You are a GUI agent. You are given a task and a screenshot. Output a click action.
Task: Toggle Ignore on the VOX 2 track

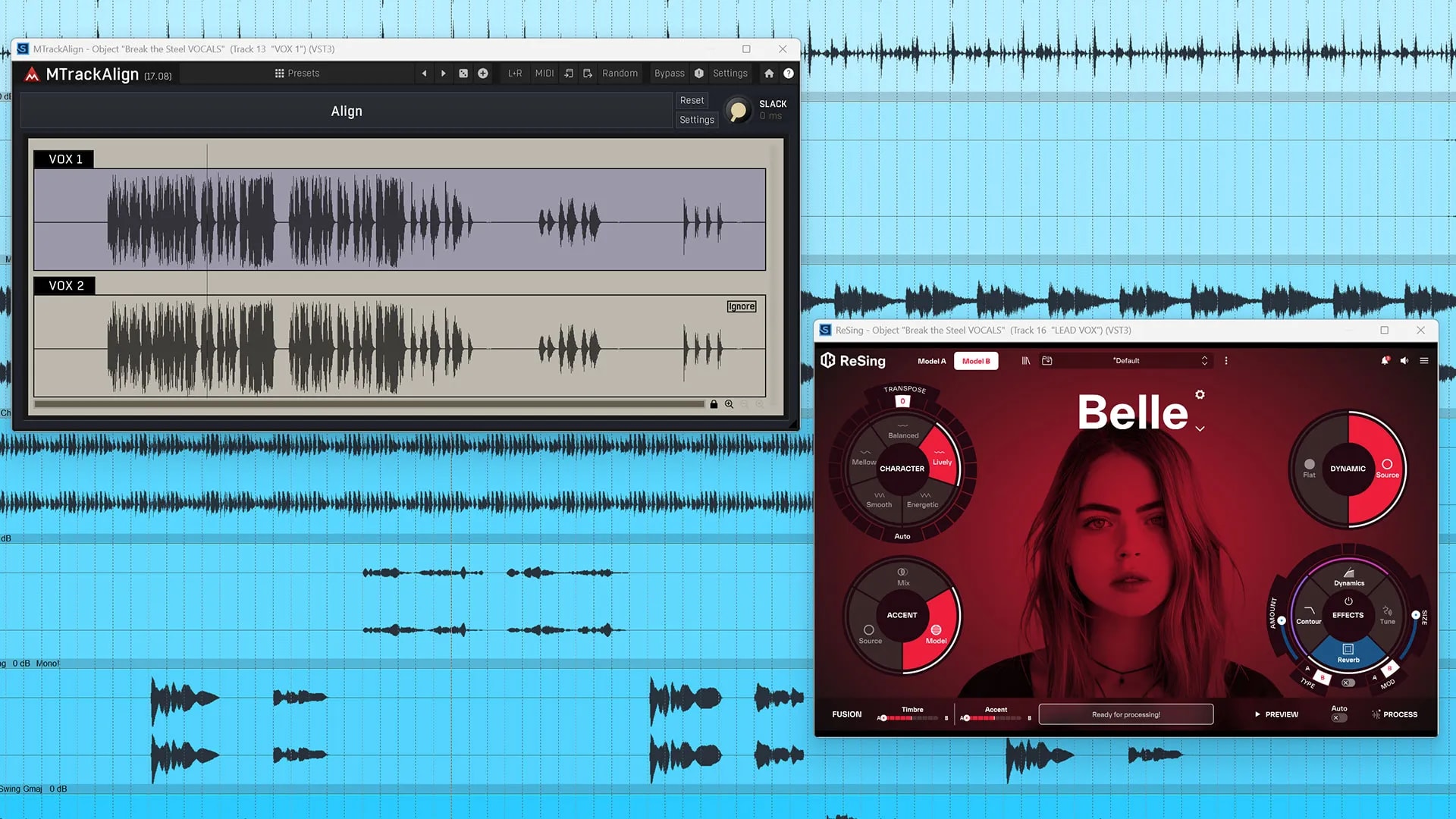(741, 306)
